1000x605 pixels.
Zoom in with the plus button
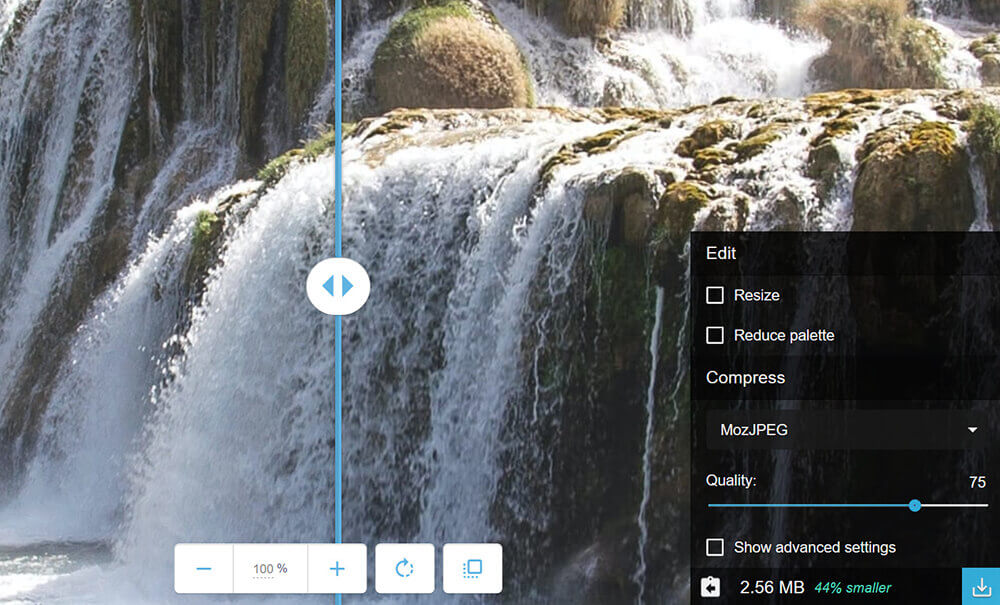click(x=337, y=569)
